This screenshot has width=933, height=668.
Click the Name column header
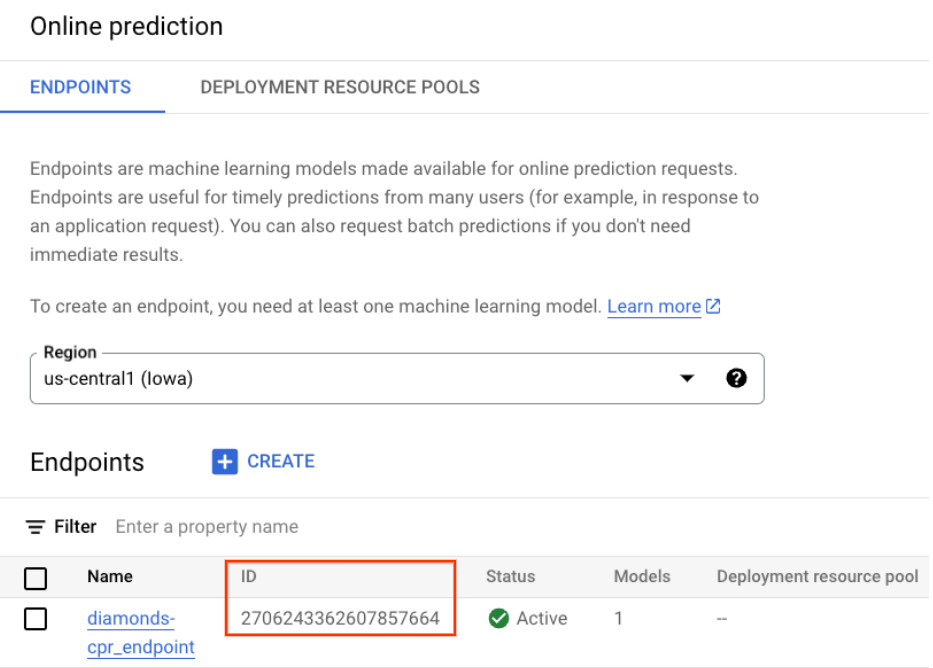point(110,577)
